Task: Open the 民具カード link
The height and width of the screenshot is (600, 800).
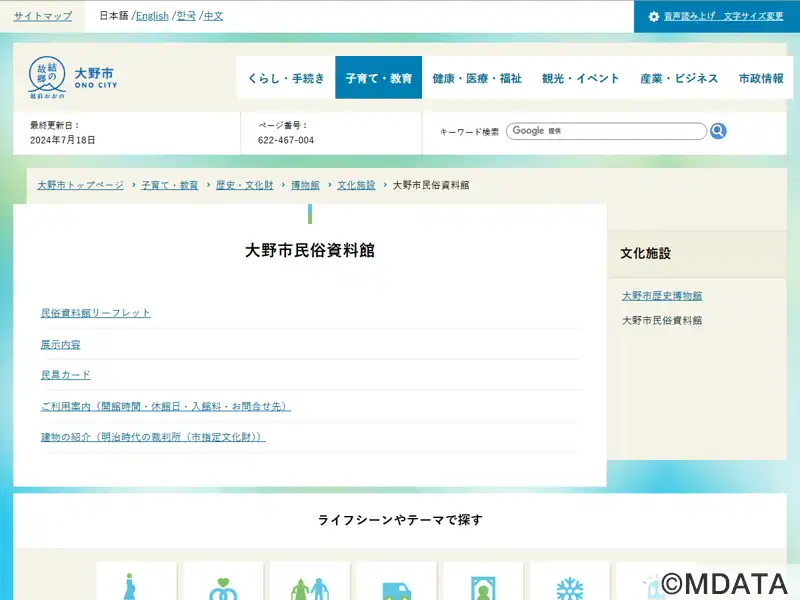Action: tap(66, 375)
